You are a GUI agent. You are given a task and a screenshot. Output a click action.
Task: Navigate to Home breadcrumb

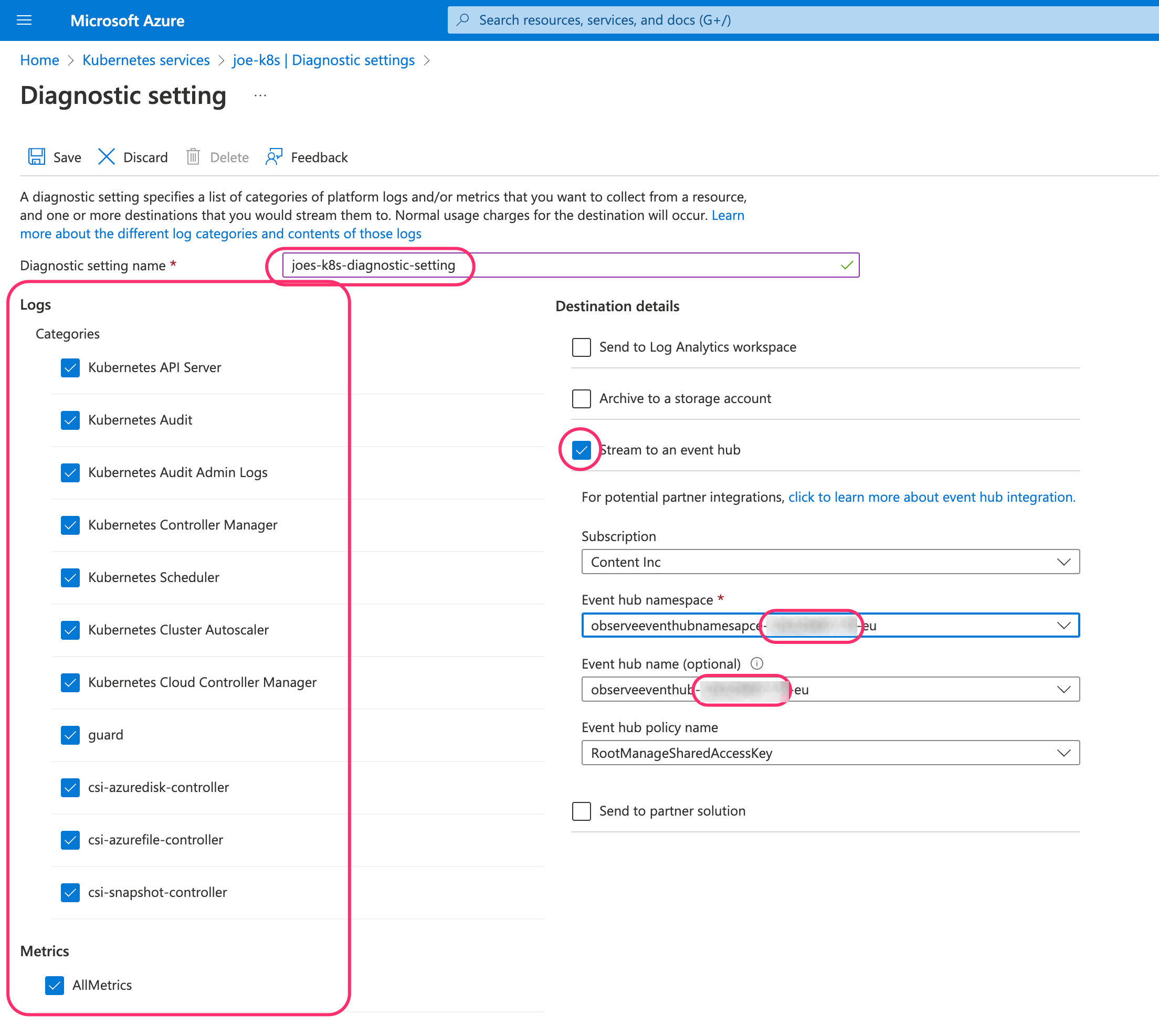tap(39, 60)
